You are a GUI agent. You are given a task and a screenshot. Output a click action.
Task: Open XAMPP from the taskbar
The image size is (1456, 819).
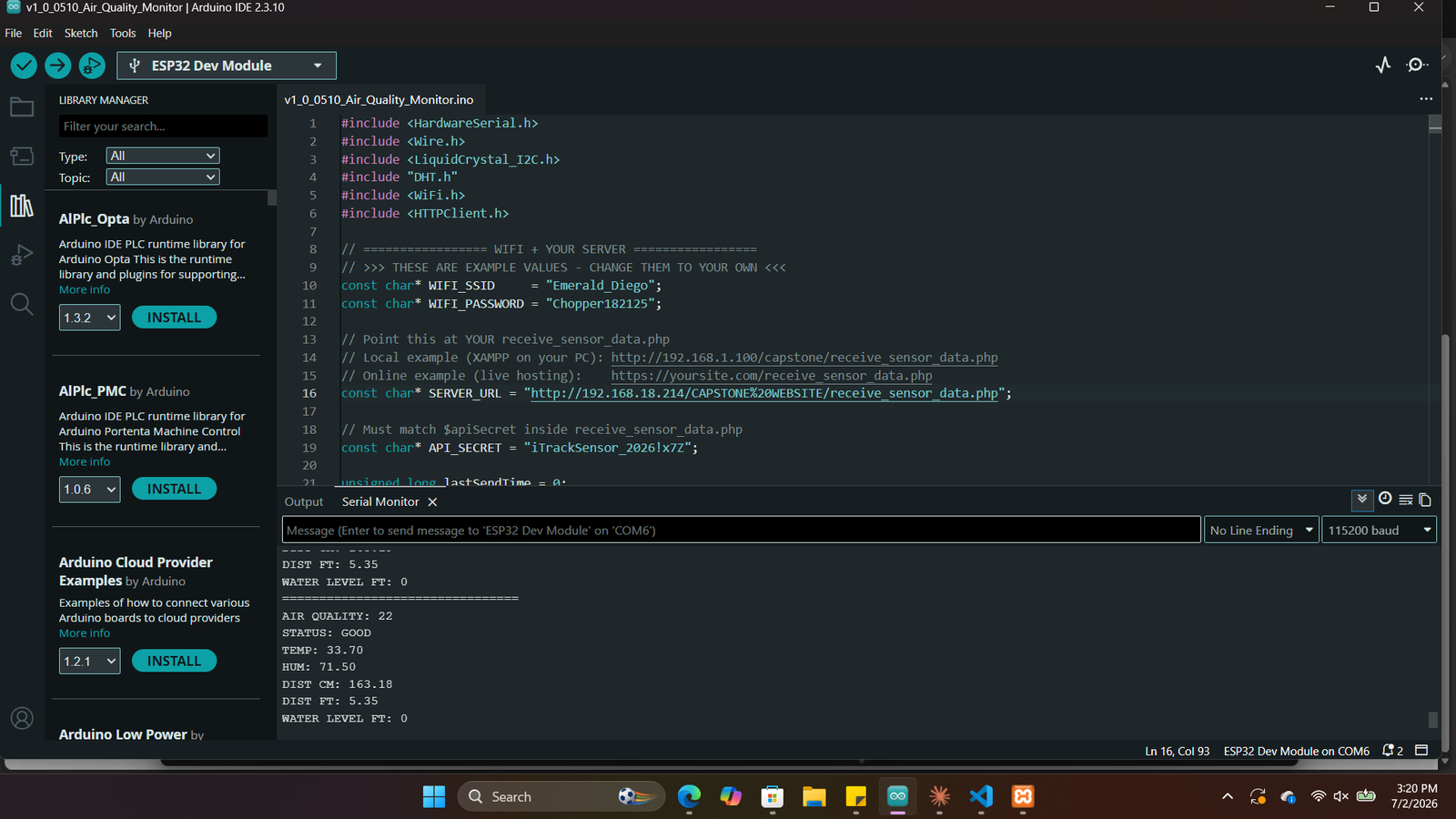[1023, 797]
